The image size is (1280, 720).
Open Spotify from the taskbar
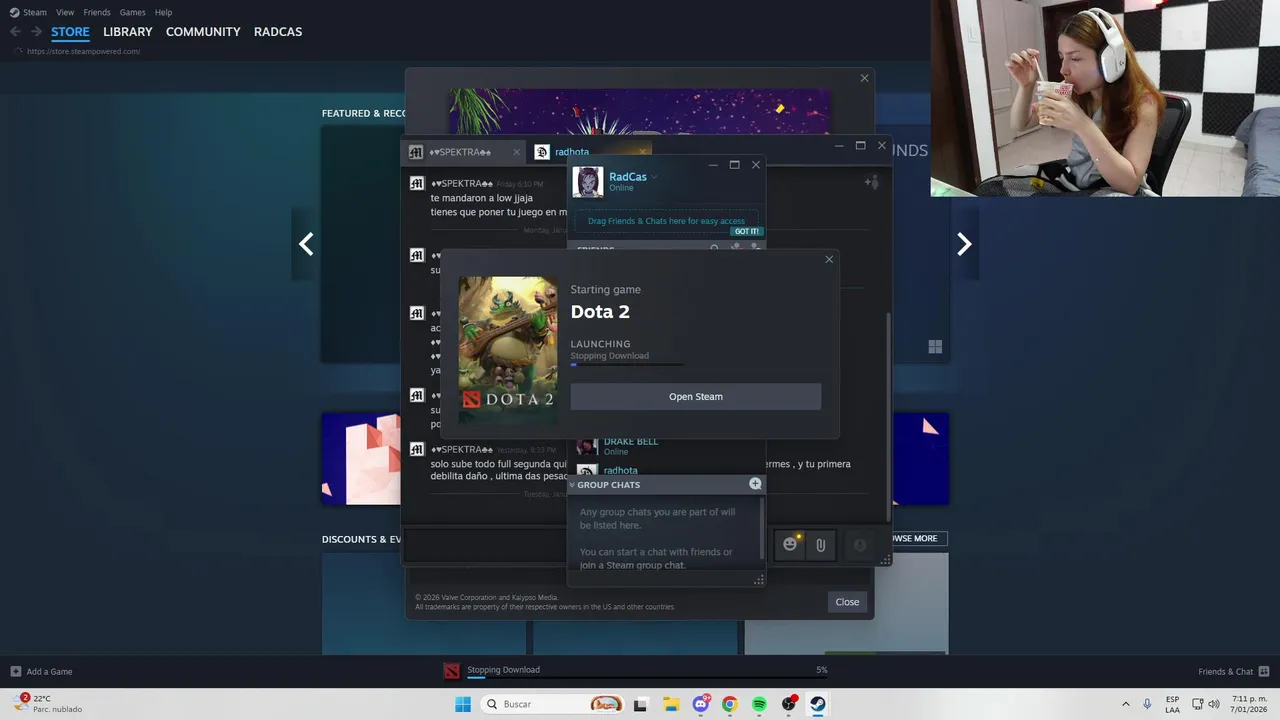pos(759,704)
